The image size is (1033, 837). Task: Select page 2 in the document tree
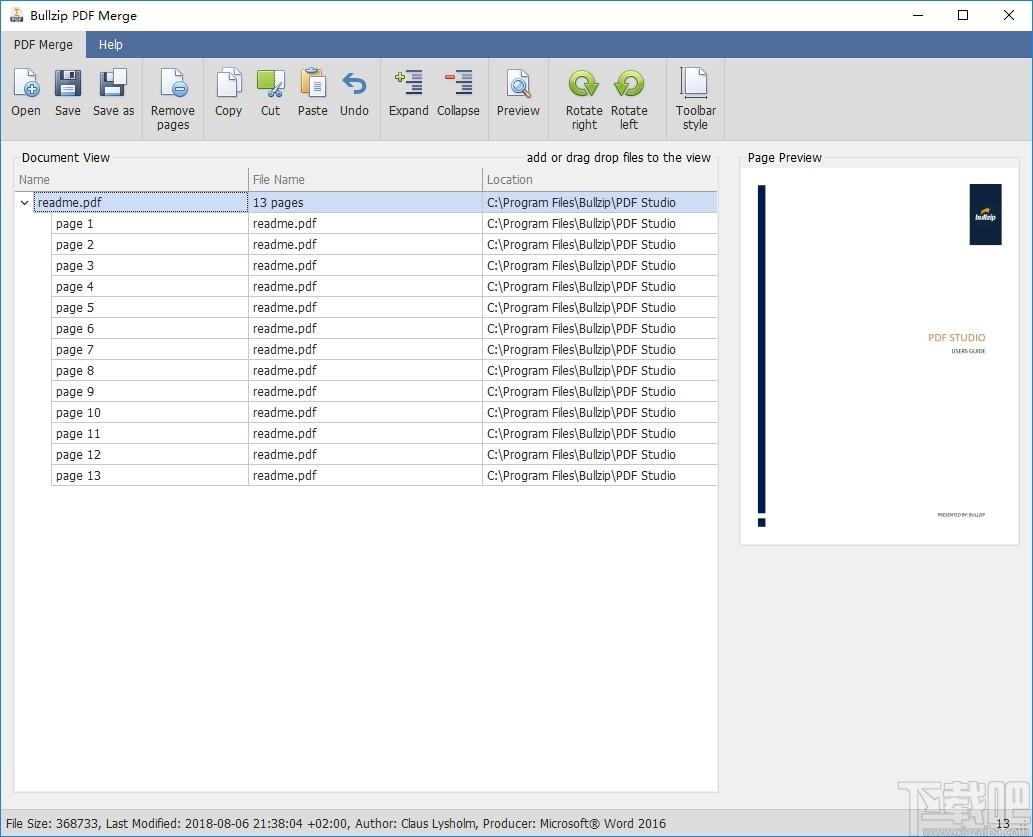74,245
